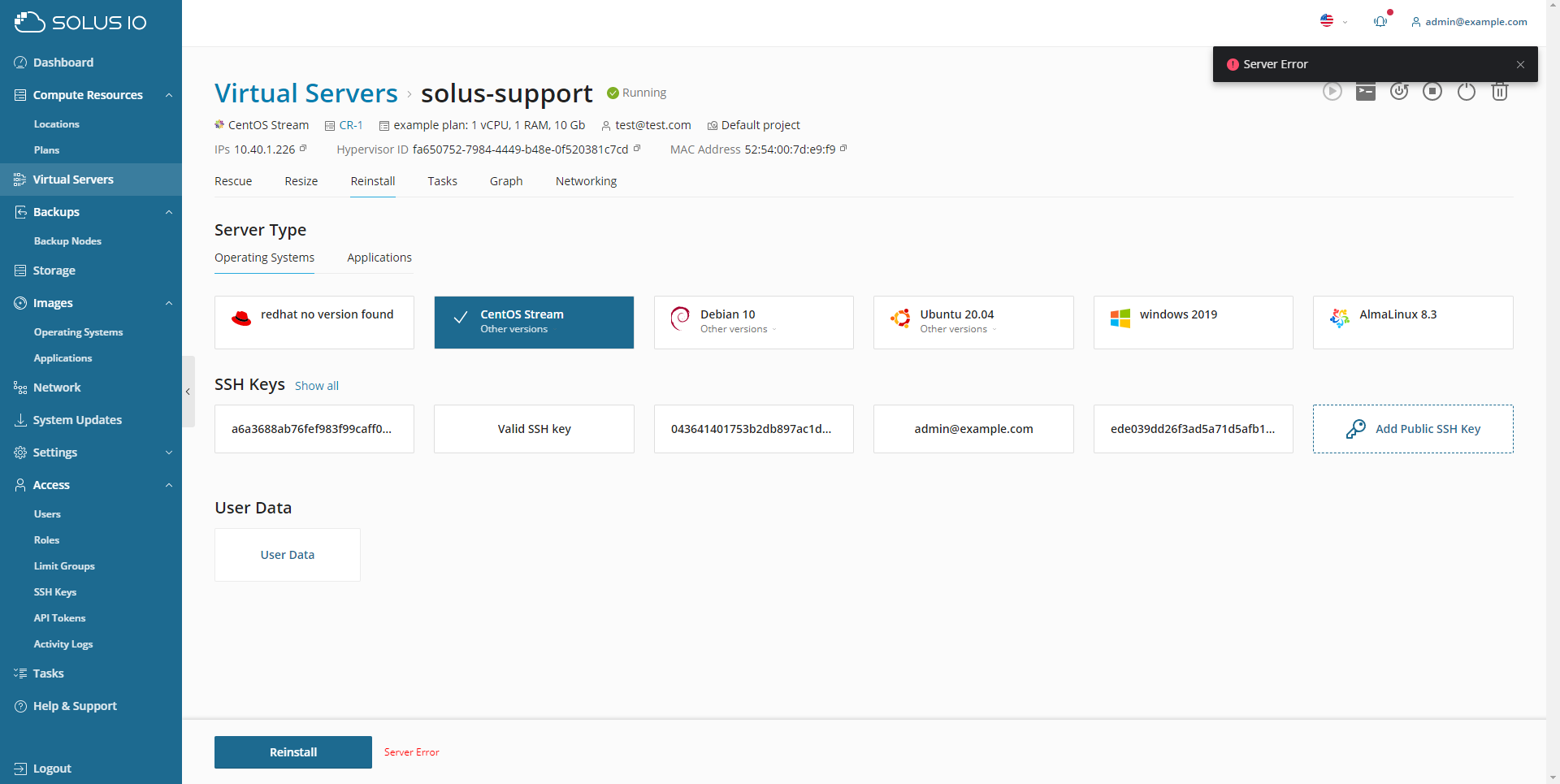Viewport: 1560px width, 784px height.
Task: Collapse the sidebar using the handle arrow
Action: [x=188, y=392]
